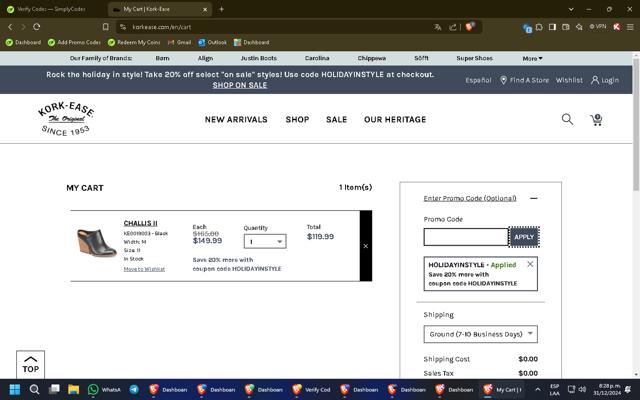Open taskbar search magnifier

tap(34, 389)
